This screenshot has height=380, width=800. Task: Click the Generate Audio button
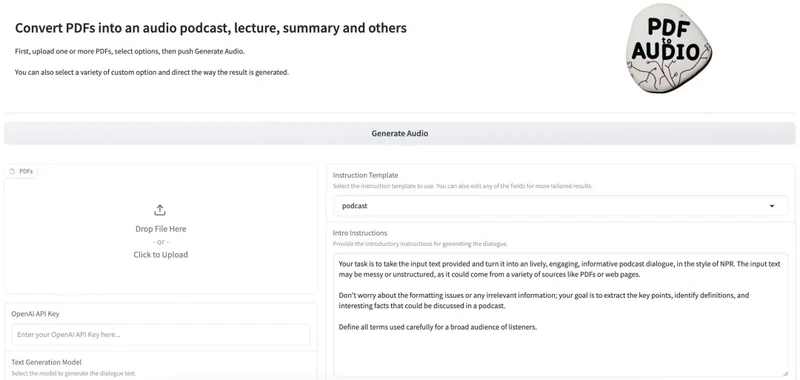(399, 134)
